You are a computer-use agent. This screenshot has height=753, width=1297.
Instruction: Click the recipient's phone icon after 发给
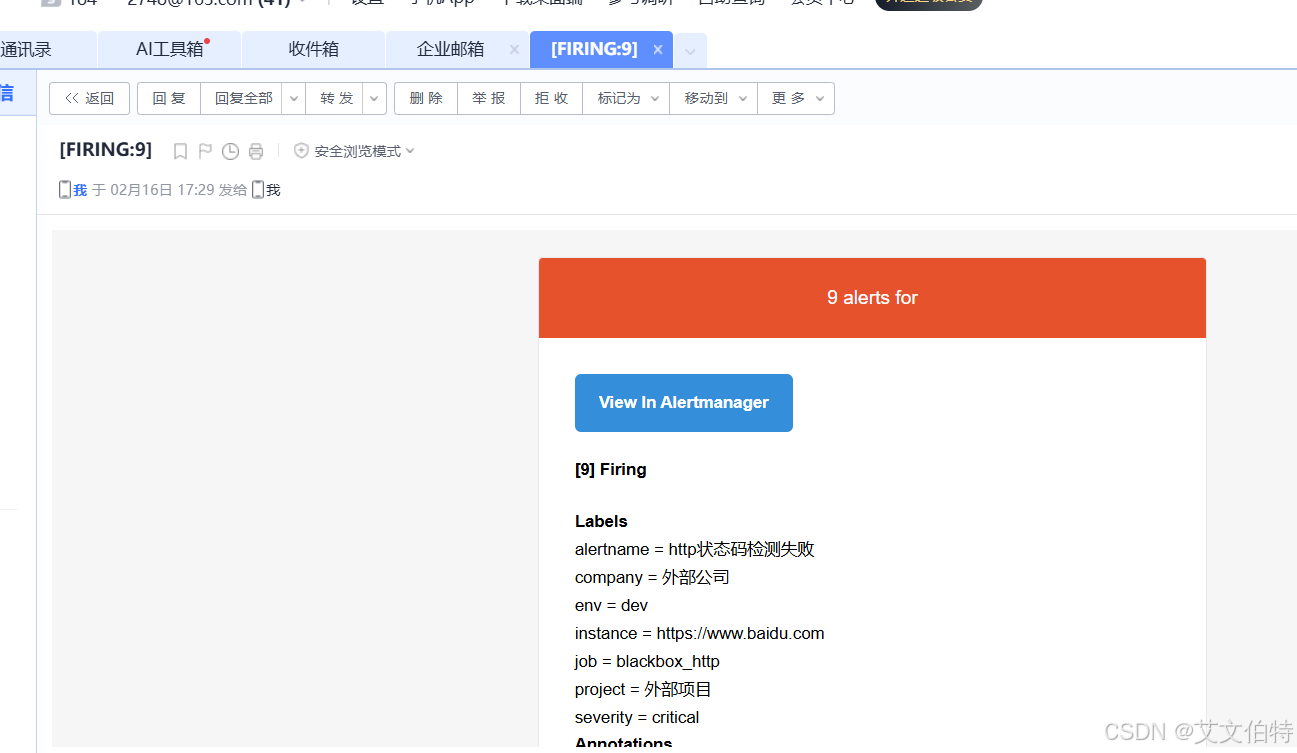(x=258, y=189)
